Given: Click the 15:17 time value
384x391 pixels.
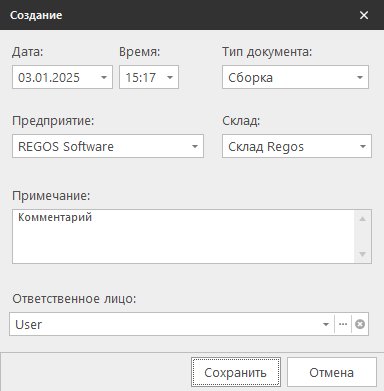Looking at the screenshot, I should [x=141, y=77].
